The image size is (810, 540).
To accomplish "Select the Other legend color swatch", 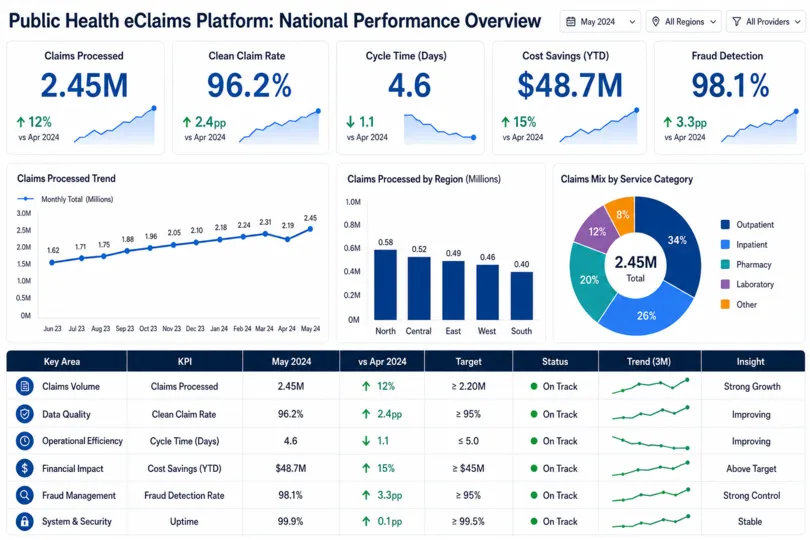I will (725, 304).
